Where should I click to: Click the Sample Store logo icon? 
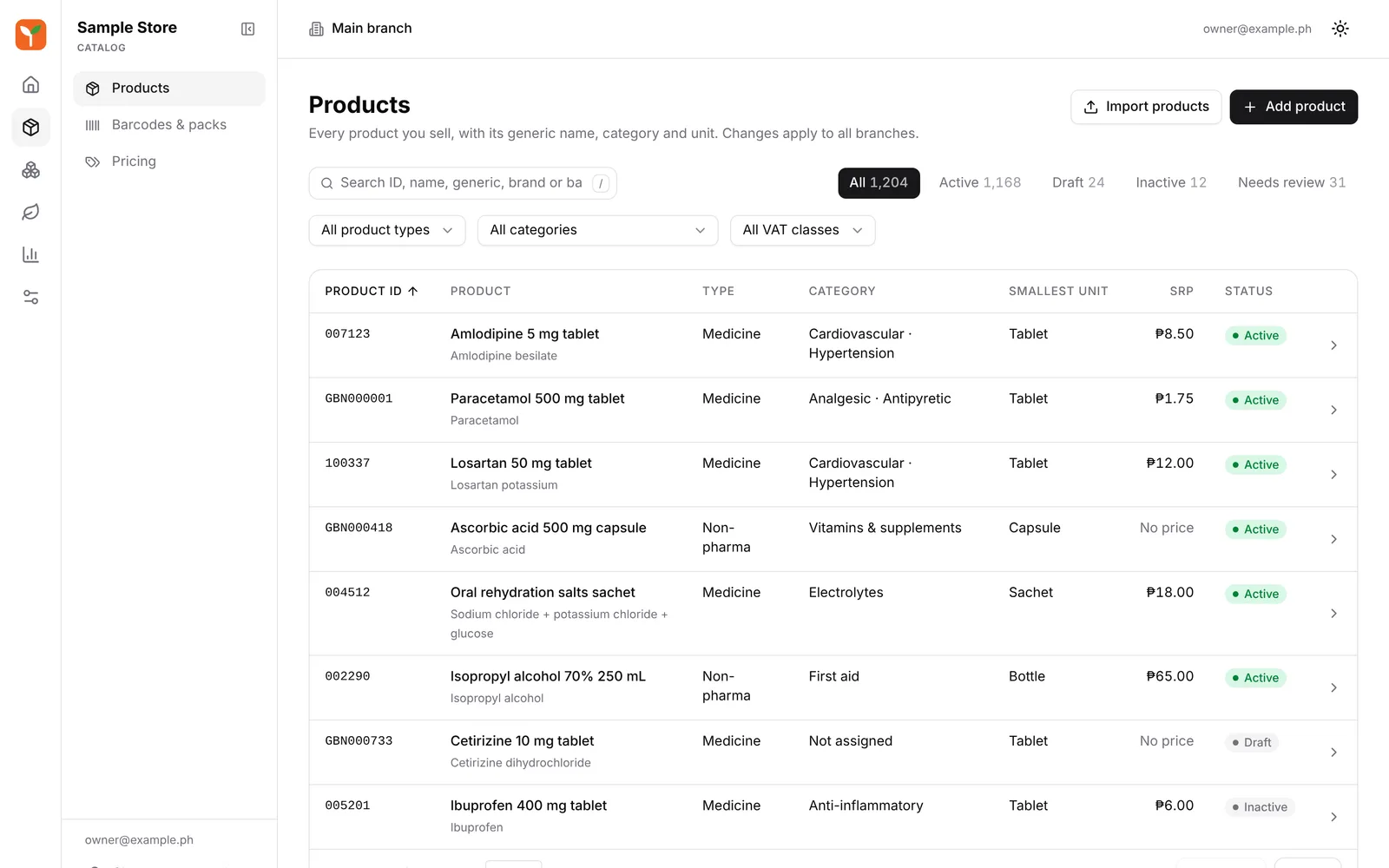(x=30, y=35)
